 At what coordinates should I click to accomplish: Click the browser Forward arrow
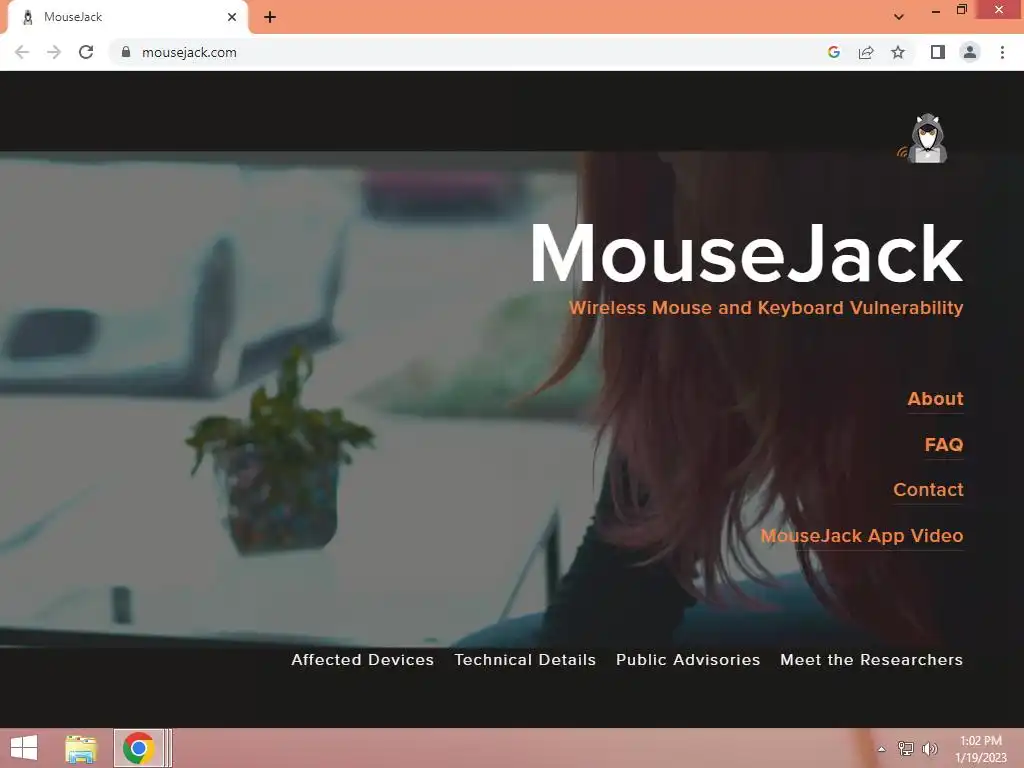[54, 52]
